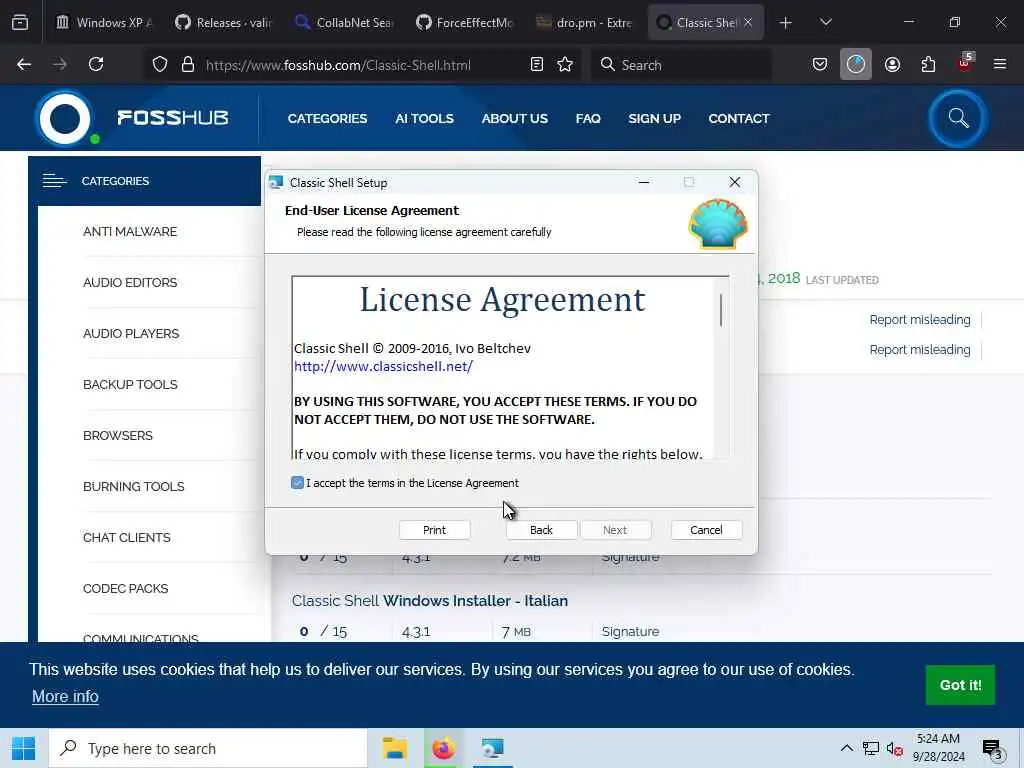Open Classic Shell Windows Installer - Italian link
1024x768 pixels.
tap(430, 600)
